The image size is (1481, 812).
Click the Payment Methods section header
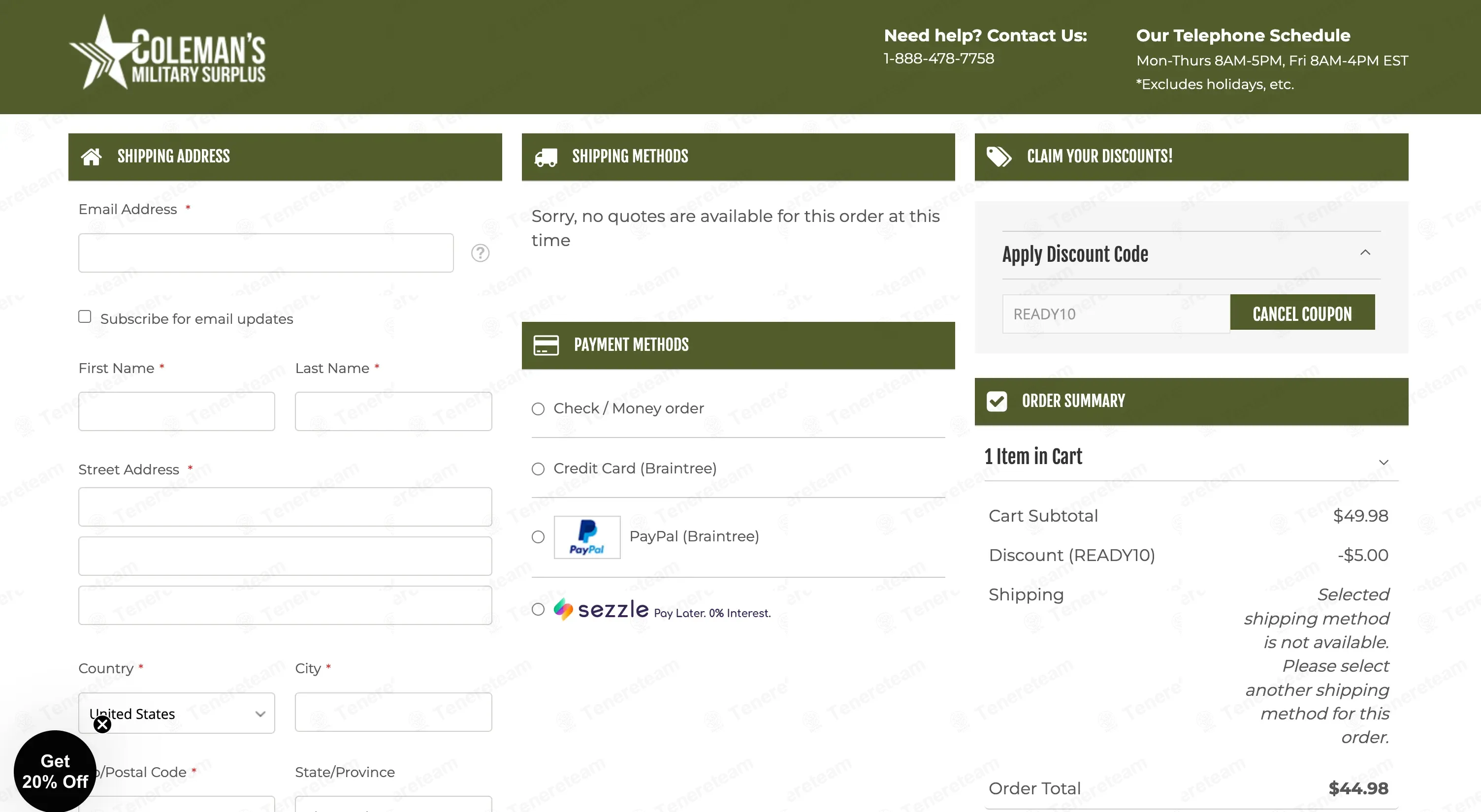tap(738, 345)
